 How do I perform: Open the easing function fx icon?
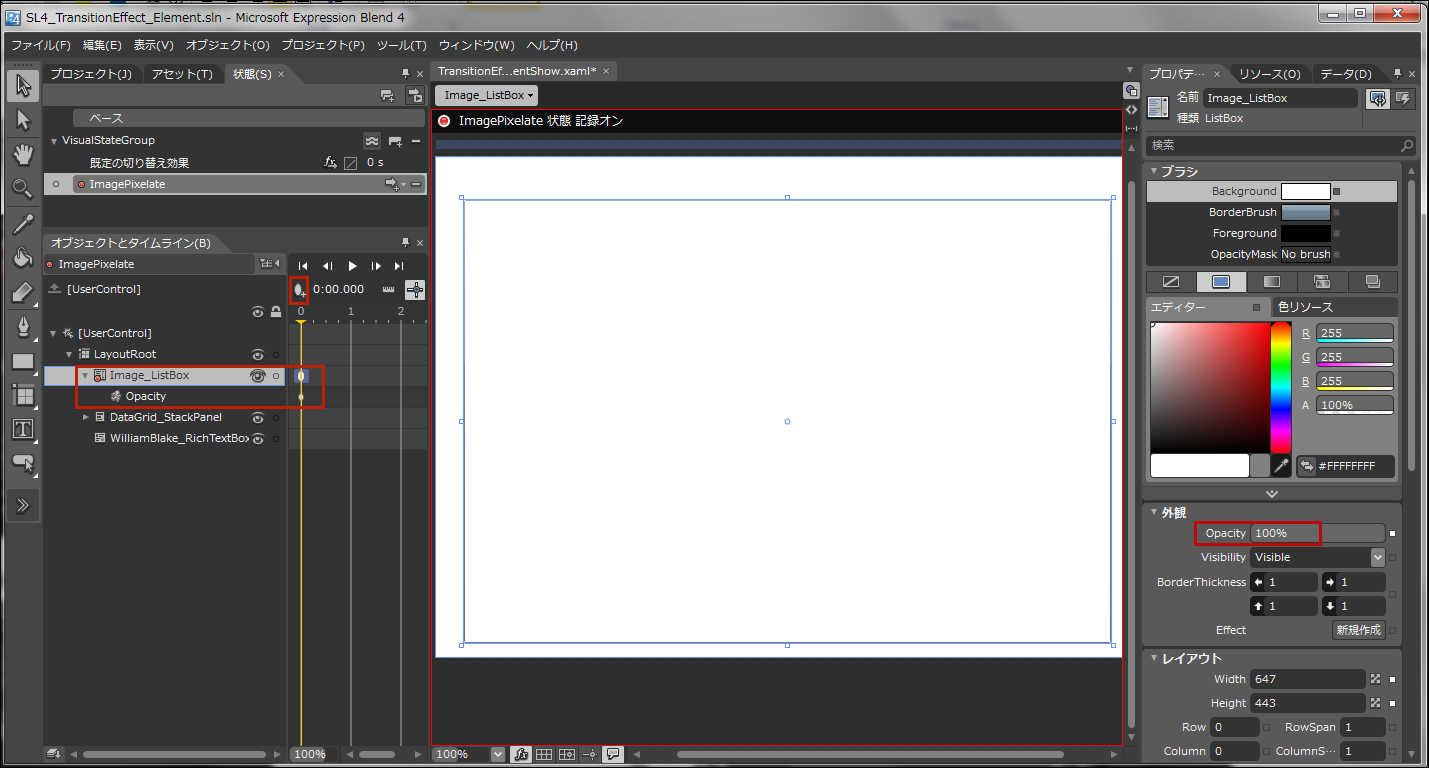[x=331, y=162]
